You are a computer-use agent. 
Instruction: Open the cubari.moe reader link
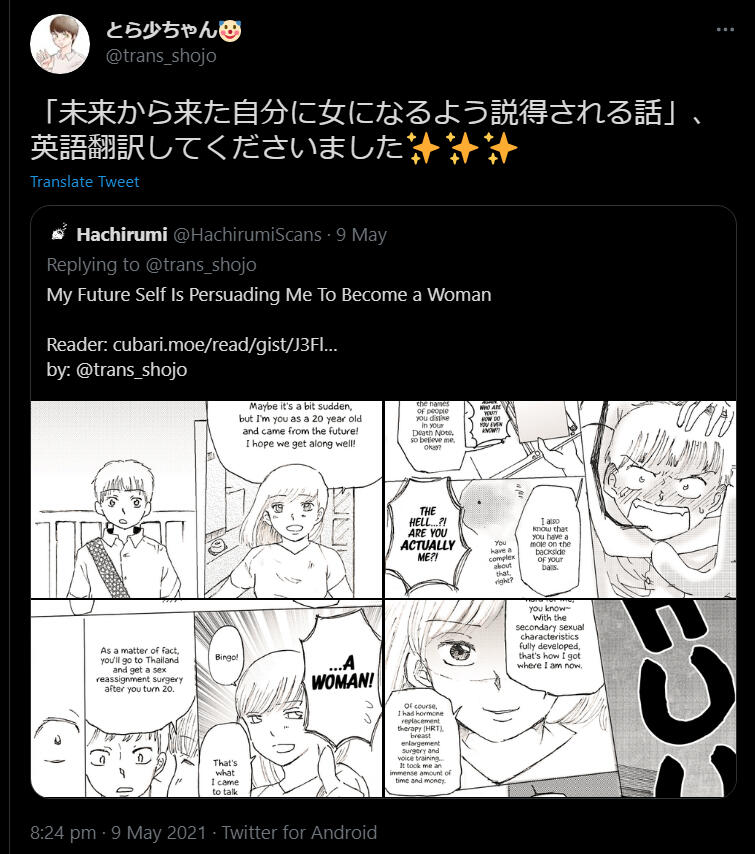click(225, 345)
